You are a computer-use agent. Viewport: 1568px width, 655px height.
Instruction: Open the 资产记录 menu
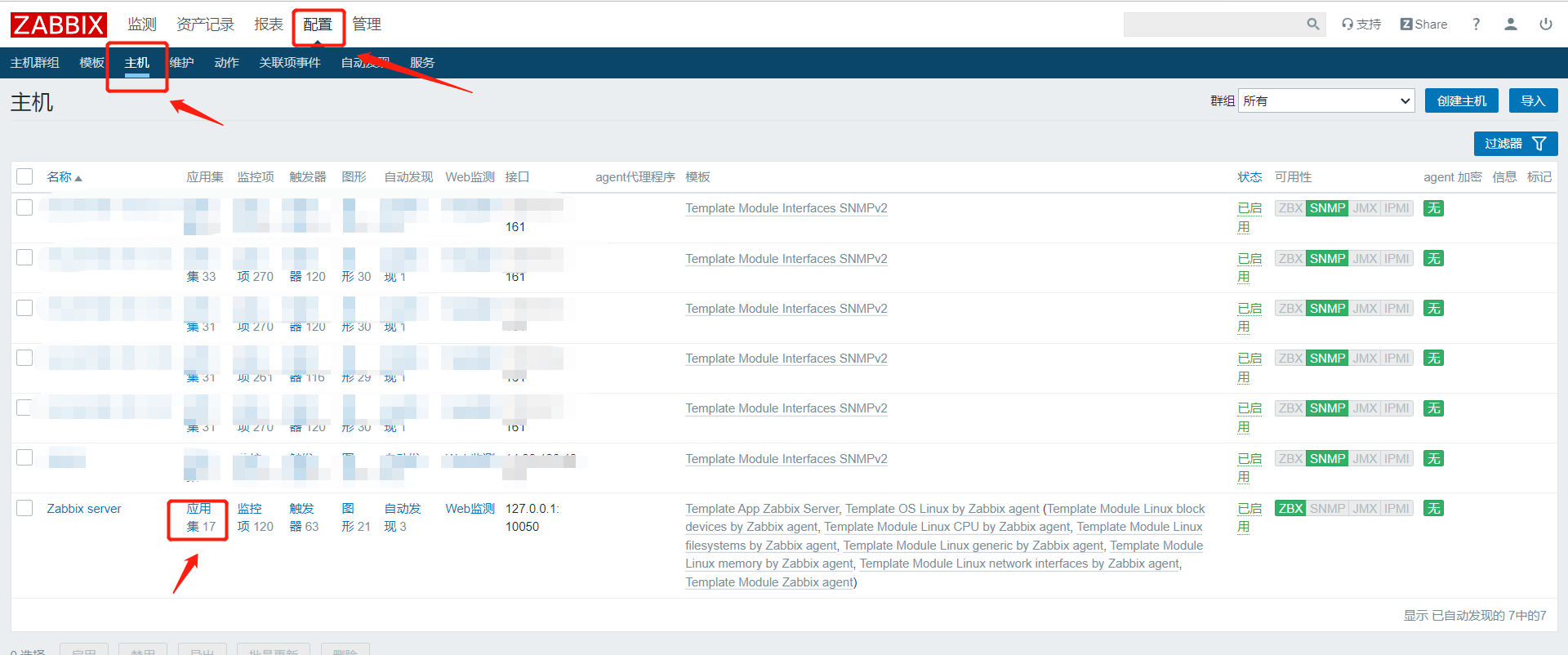[205, 25]
